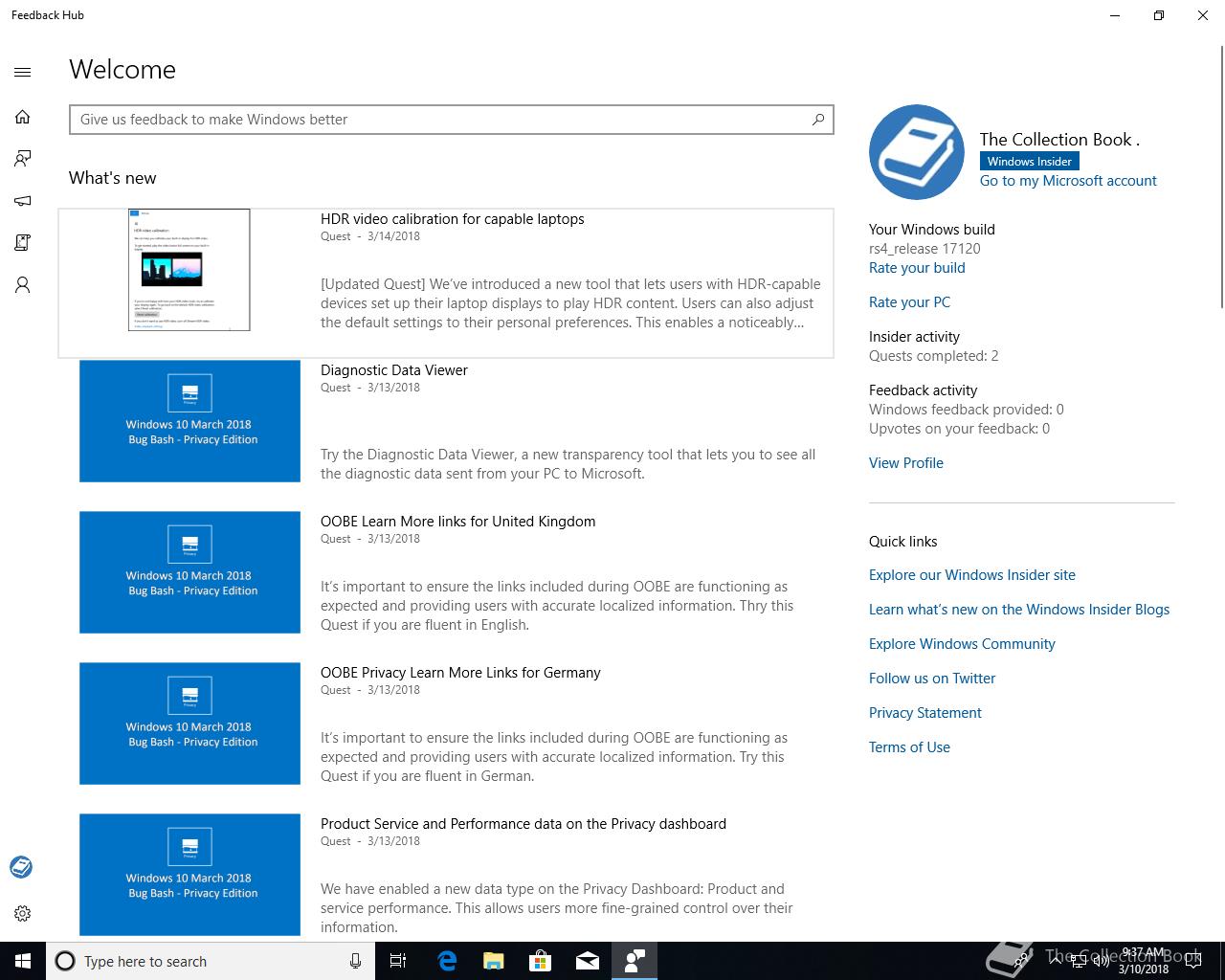Image resolution: width=1225 pixels, height=980 pixels.
Task: Open the Windows Start menu
Action: (x=23, y=961)
